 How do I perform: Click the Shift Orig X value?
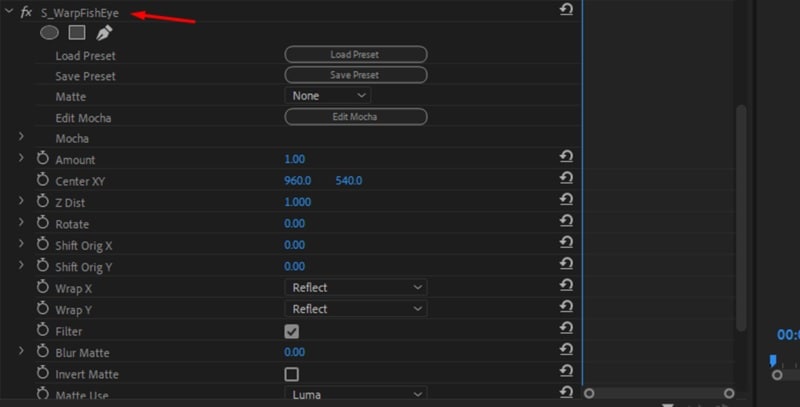click(x=294, y=245)
